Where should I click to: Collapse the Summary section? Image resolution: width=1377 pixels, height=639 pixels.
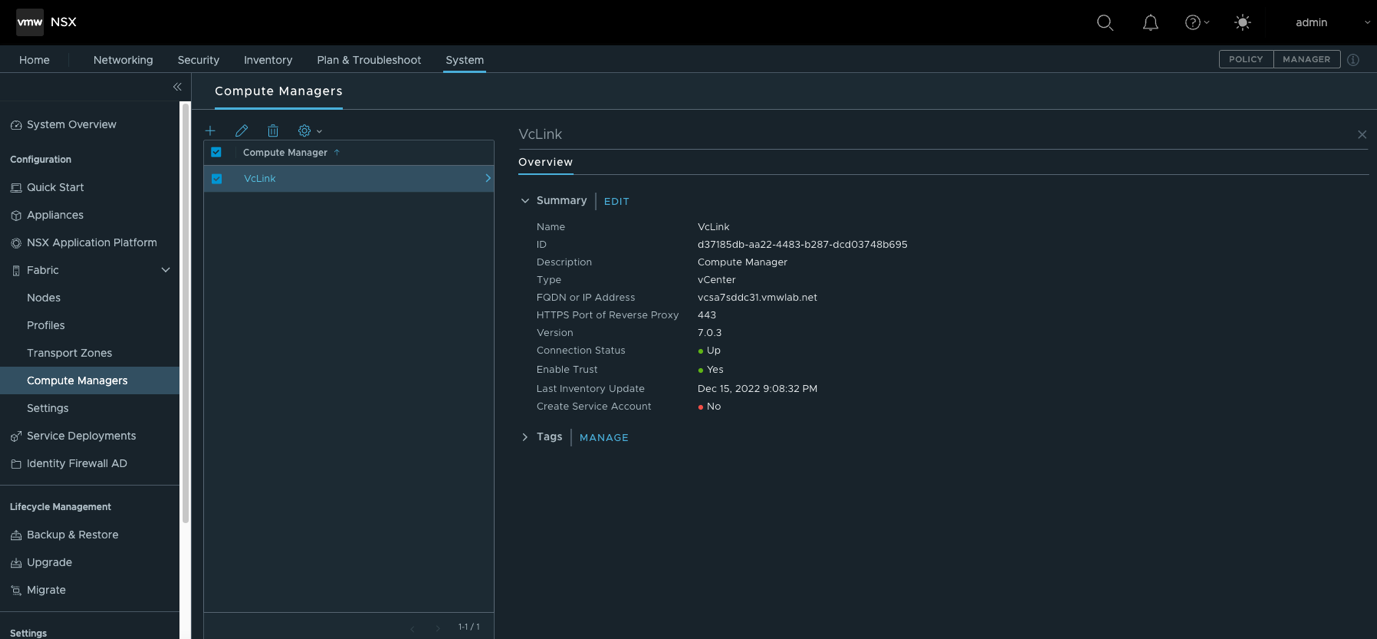525,201
